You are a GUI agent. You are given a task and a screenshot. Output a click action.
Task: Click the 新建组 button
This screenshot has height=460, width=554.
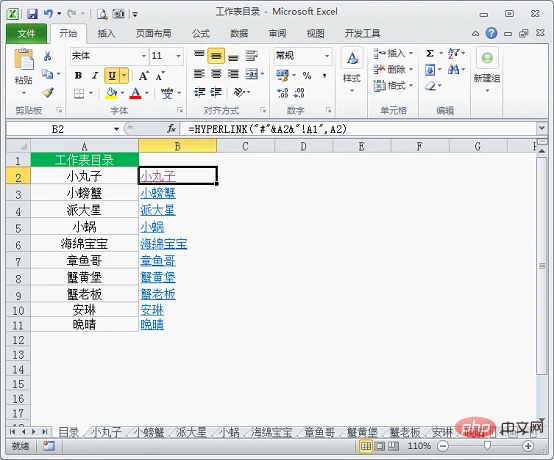pos(487,71)
